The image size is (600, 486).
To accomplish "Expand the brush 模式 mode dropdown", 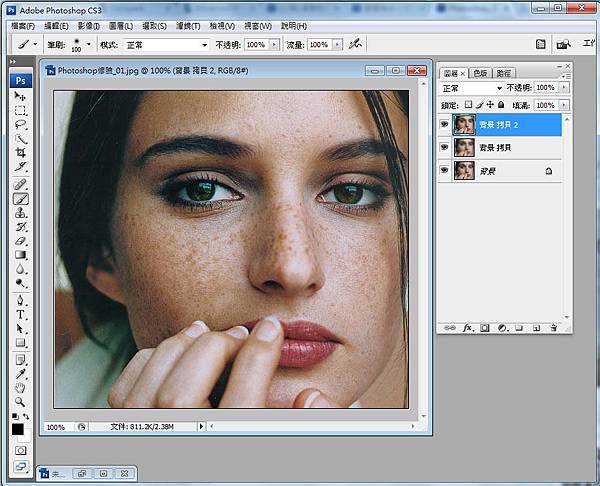I will pyautogui.click(x=164, y=45).
